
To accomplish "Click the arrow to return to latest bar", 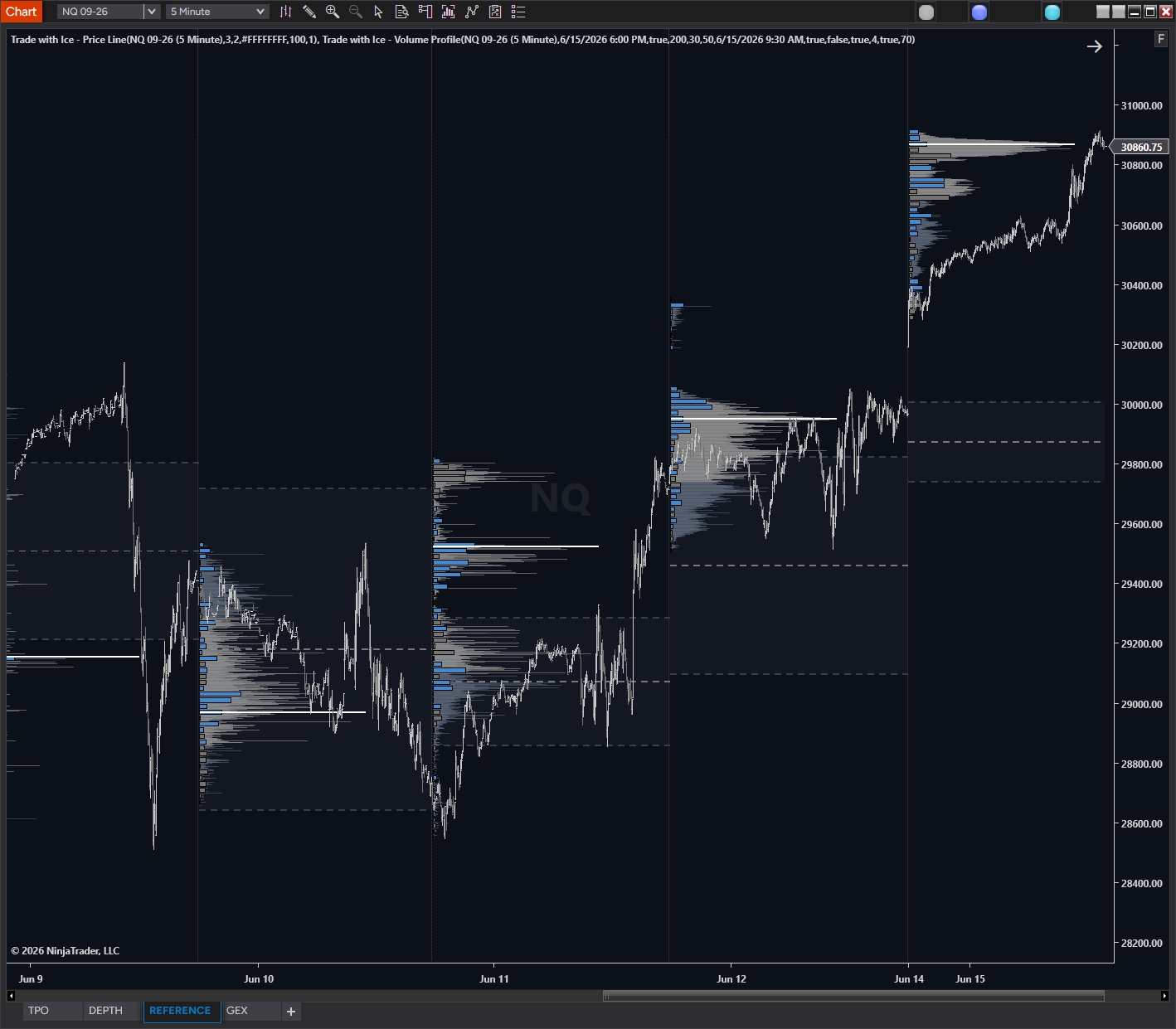I will click(1095, 46).
